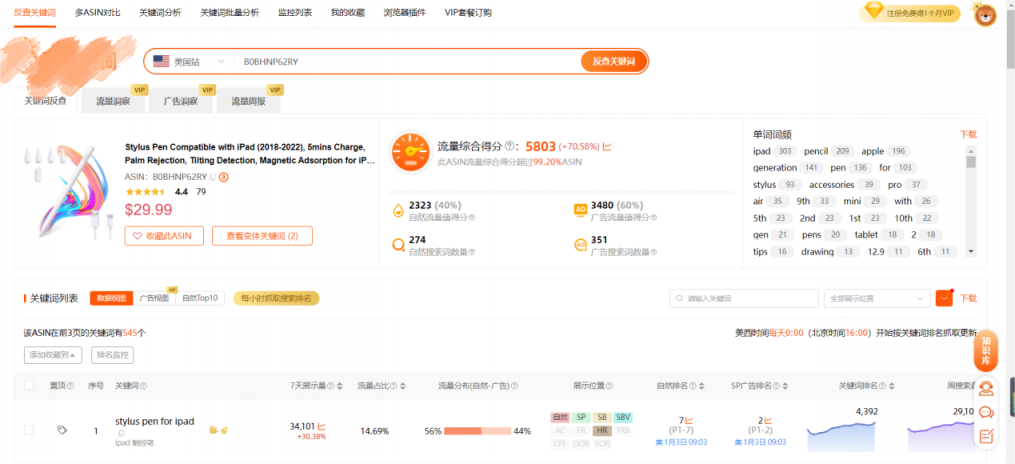Tick the checkbox for stylus pen for ipad row
This screenshot has width=1015, height=464.
click(28, 430)
